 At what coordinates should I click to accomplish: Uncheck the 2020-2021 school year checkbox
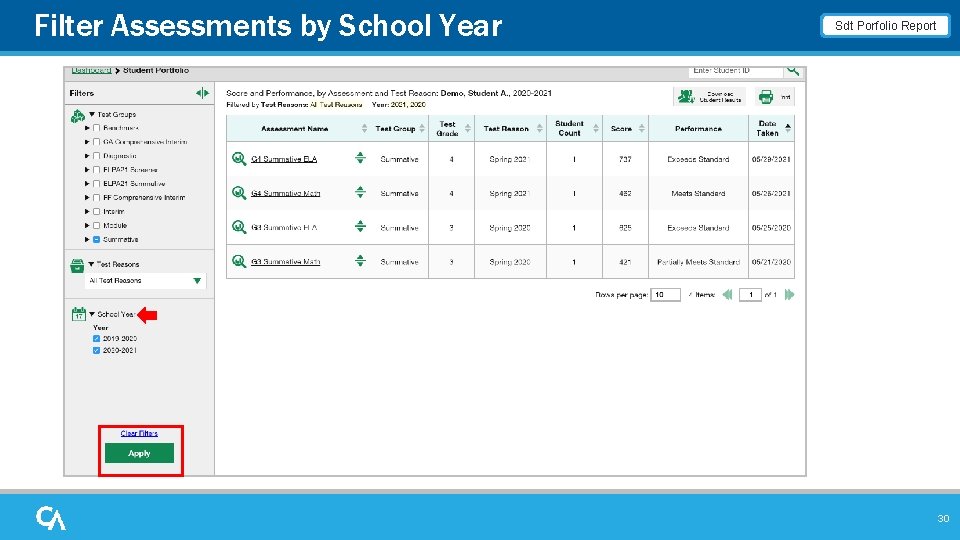pos(96,351)
